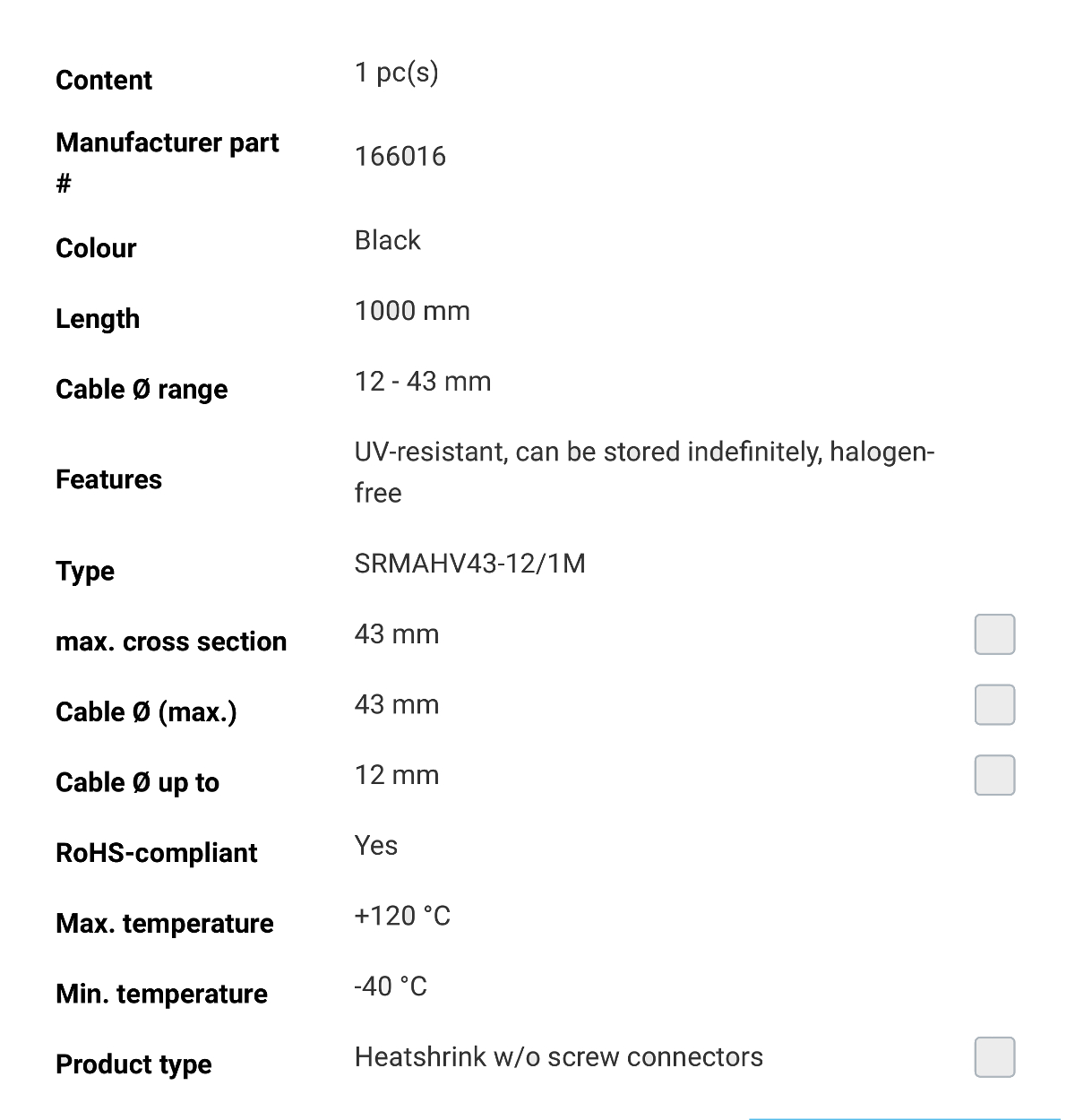Click the 1000 mm length value

[412, 311]
